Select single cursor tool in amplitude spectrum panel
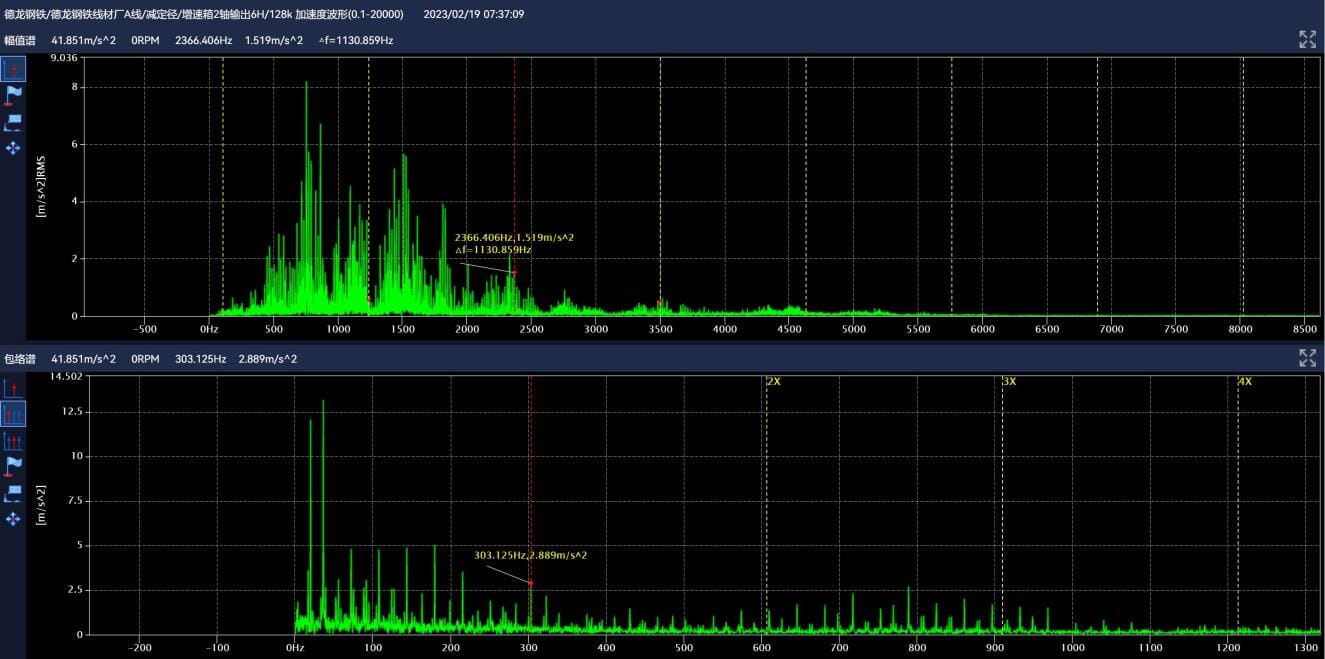Image resolution: width=1325 pixels, height=659 pixels. 13,69
